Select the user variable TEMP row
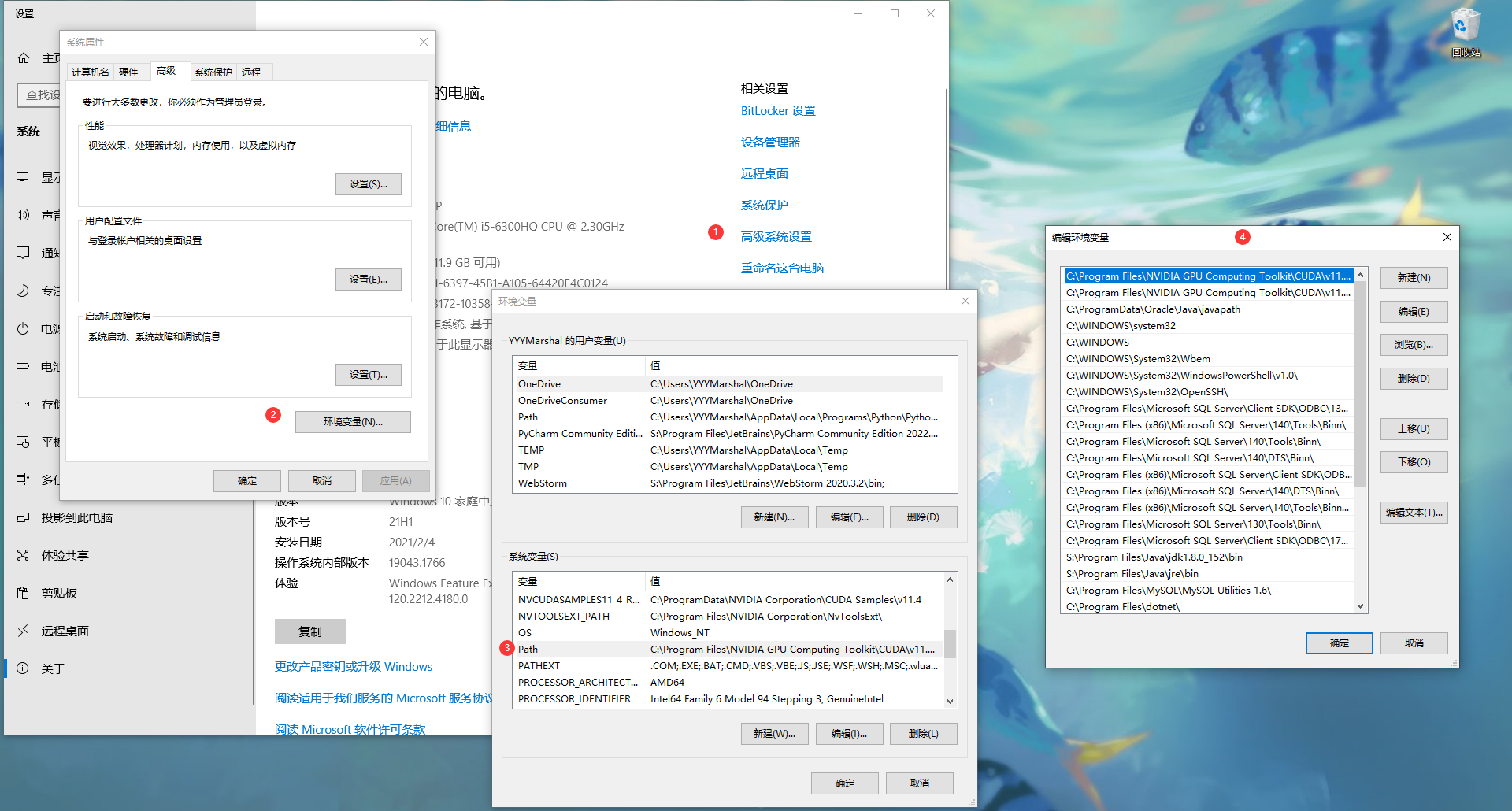Viewport: 1512px width, 811px height. click(728, 450)
